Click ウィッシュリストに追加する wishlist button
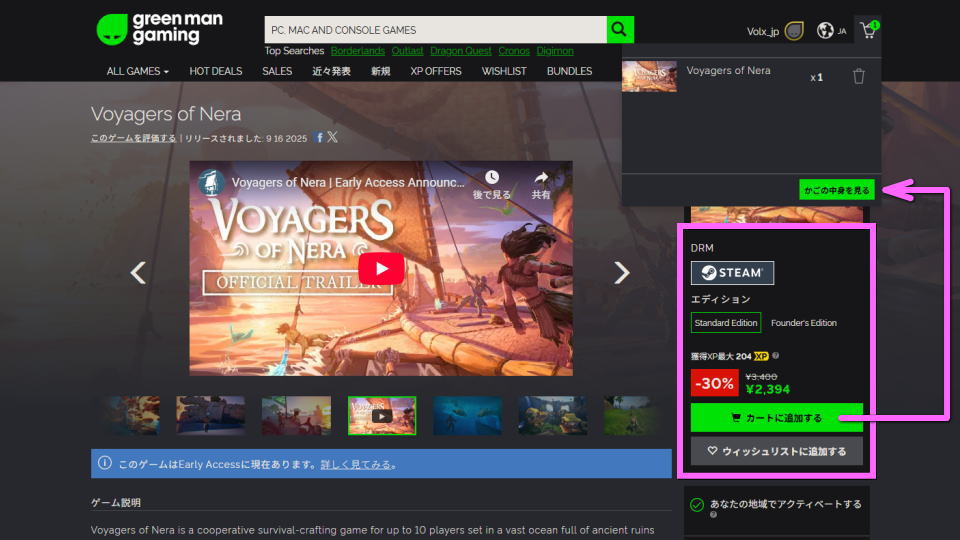This screenshot has height=540, width=960. point(776,451)
